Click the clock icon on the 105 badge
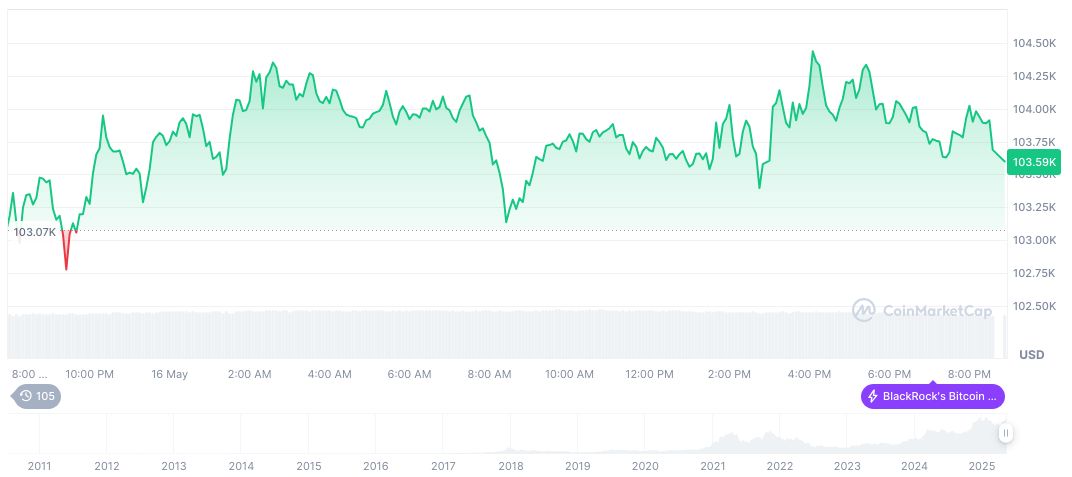 [x=25, y=396]
